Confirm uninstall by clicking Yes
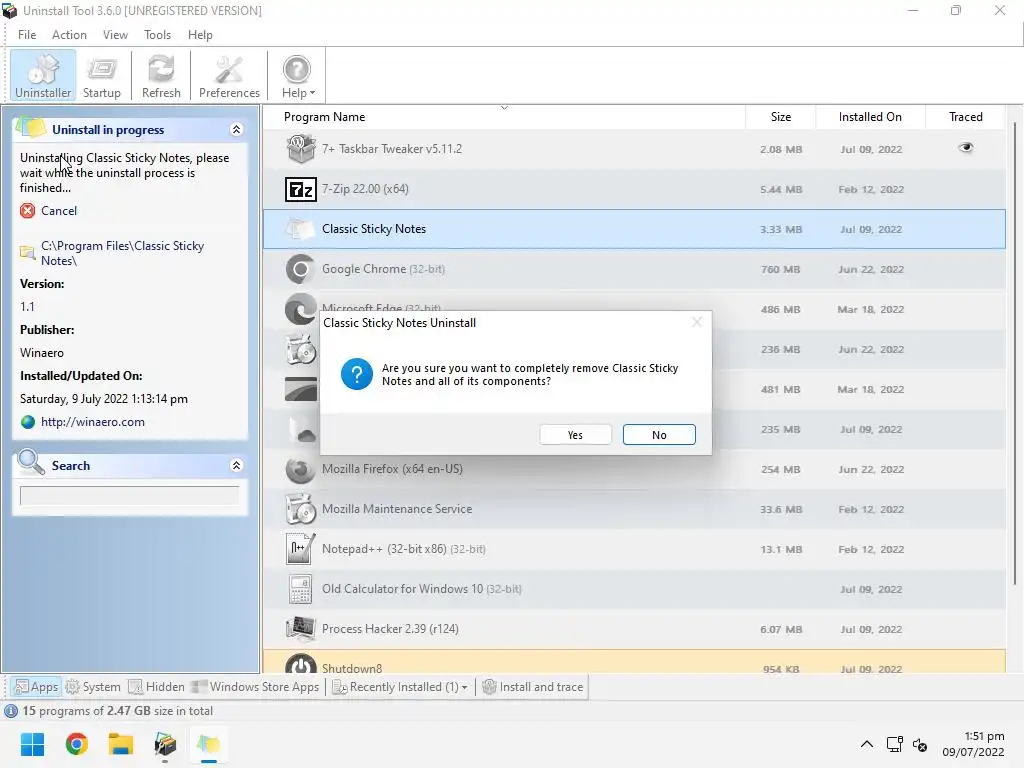Screen dimensions: 1024x768 (x=575, y=435)
